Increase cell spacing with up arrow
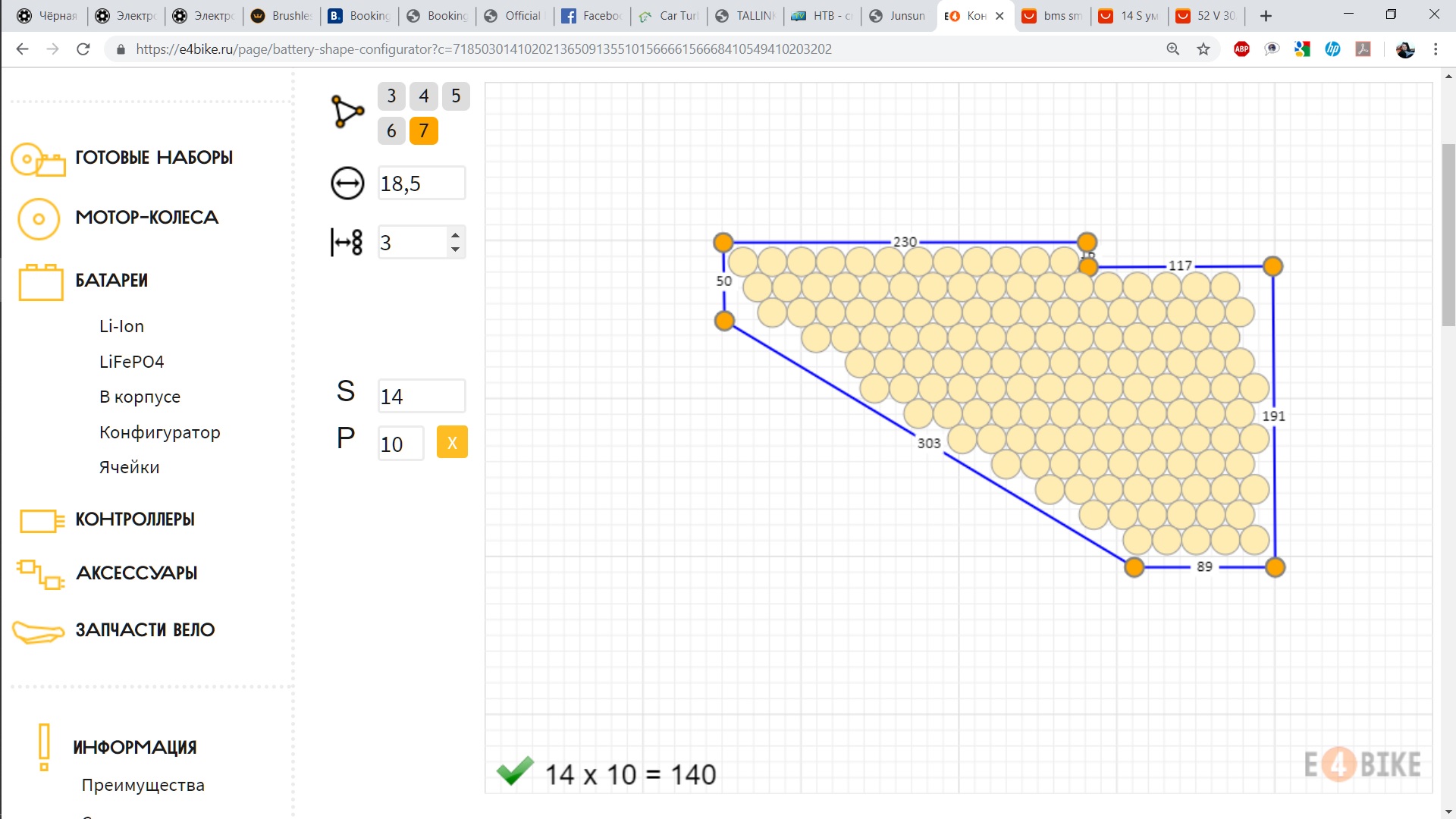Viewport: 1456px width, 819px height. pyautogui.click(x=455, y=235)
